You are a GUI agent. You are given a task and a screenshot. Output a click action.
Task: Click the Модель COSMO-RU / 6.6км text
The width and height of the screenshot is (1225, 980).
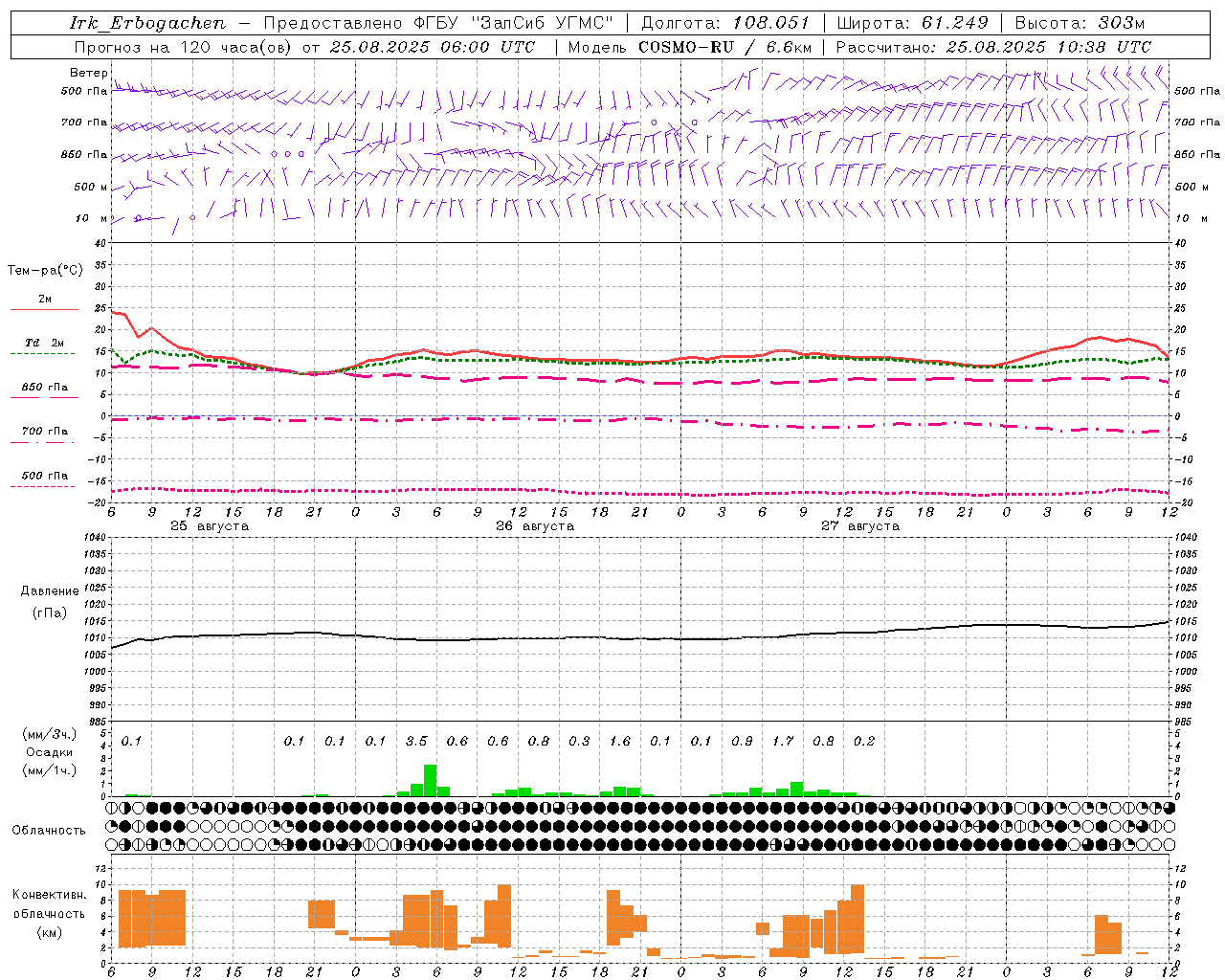pyautogui.click(x=690, y=47)
